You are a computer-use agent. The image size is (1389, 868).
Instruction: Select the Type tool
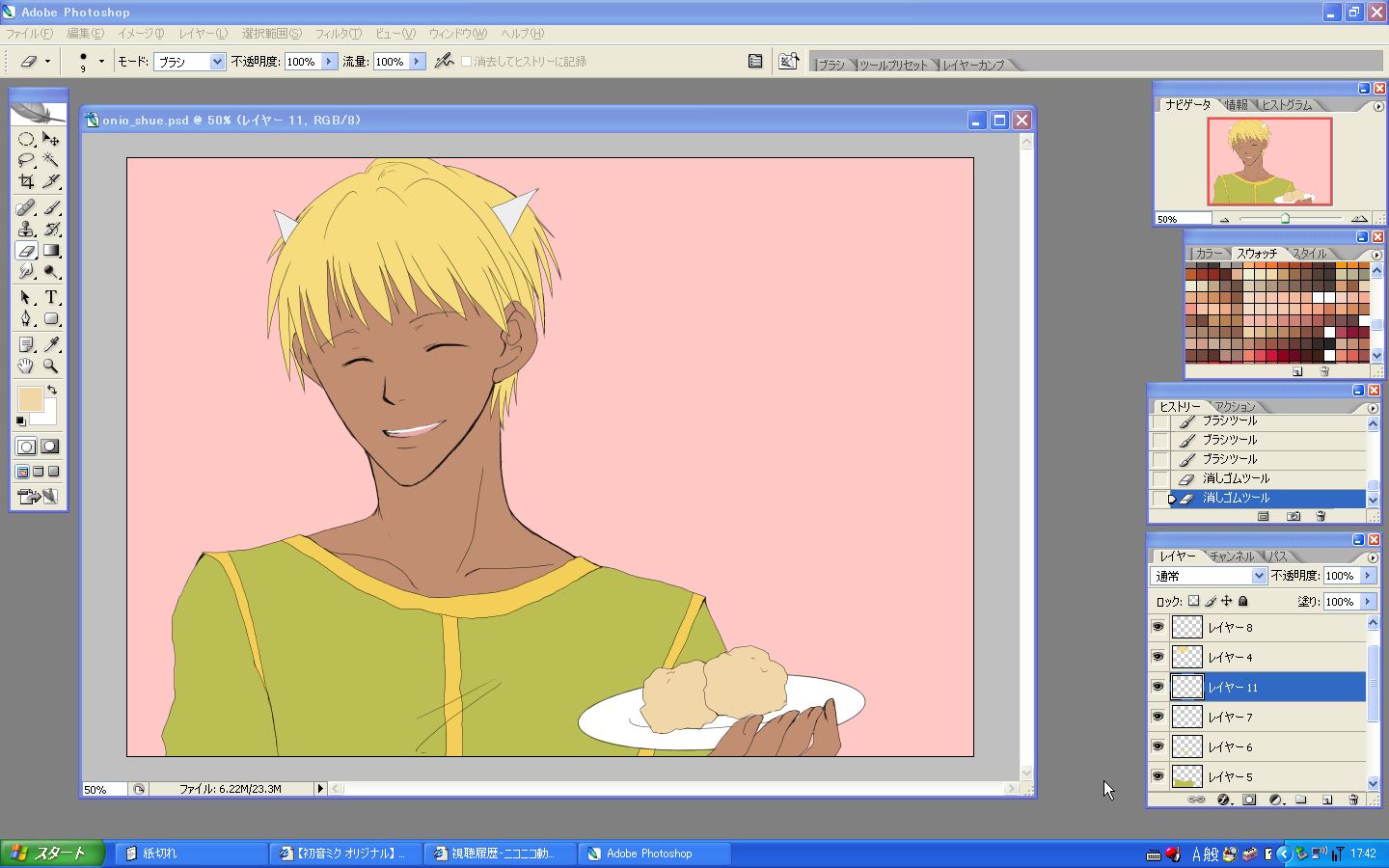click(x=51, y=297)
